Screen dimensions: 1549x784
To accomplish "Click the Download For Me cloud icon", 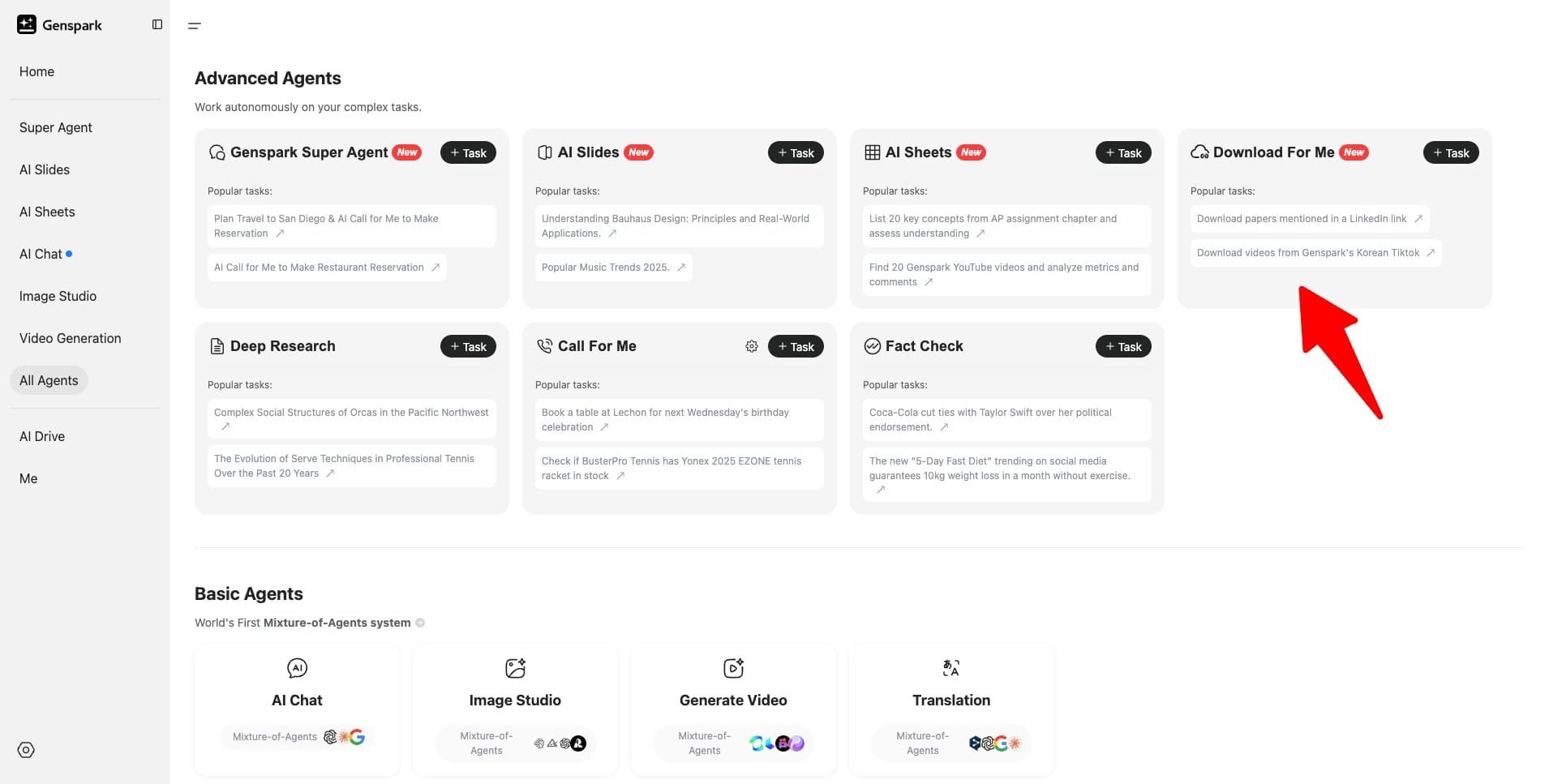I will click(x=1199, y=152).
